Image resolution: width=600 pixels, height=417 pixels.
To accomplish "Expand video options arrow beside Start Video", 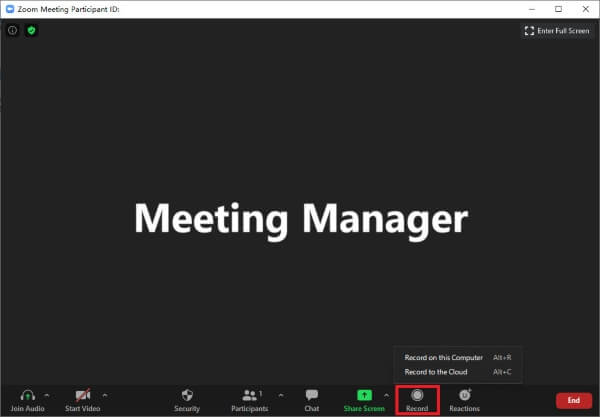I will click(105, 394).
